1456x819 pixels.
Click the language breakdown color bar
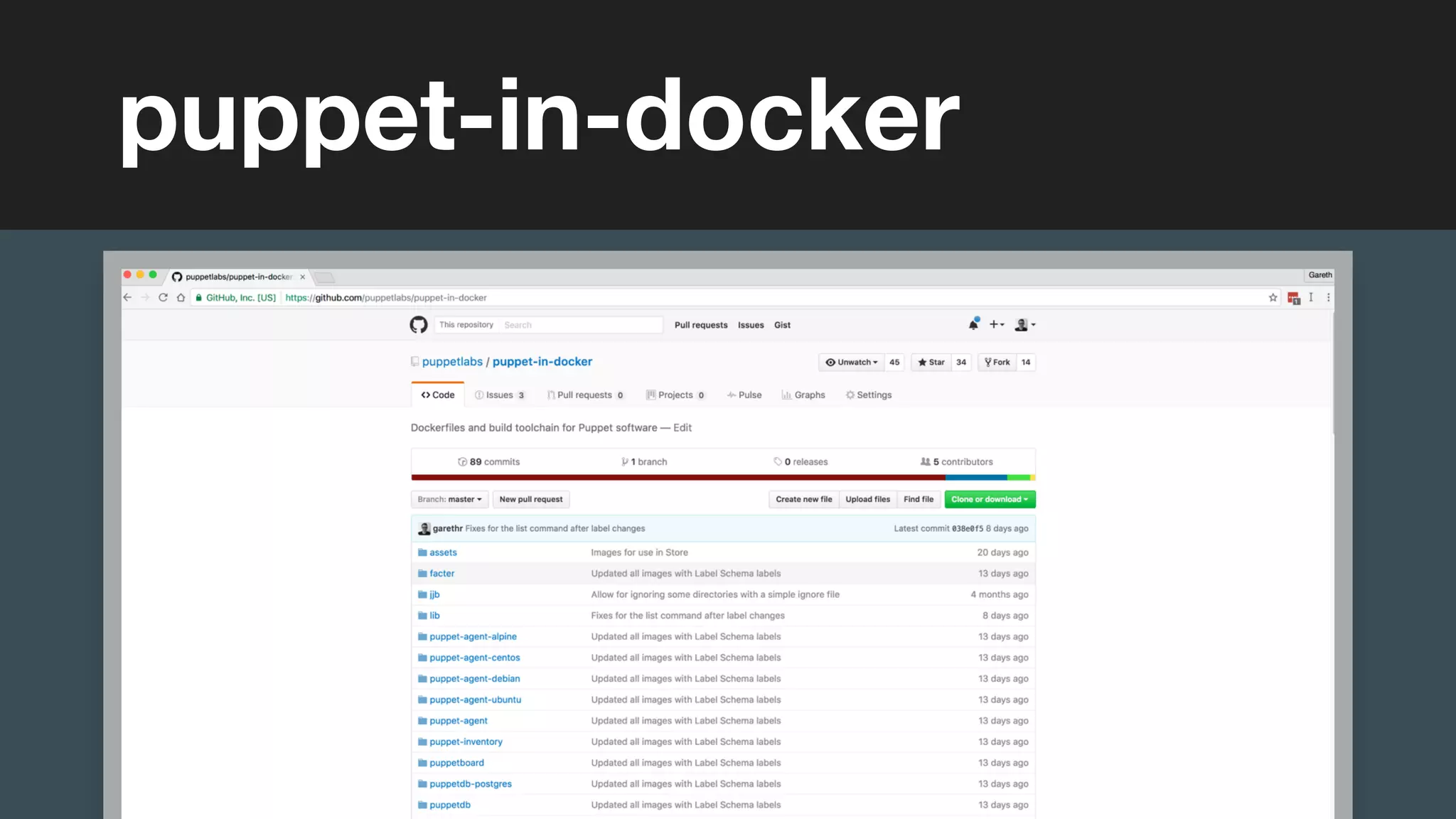[723, 478]
